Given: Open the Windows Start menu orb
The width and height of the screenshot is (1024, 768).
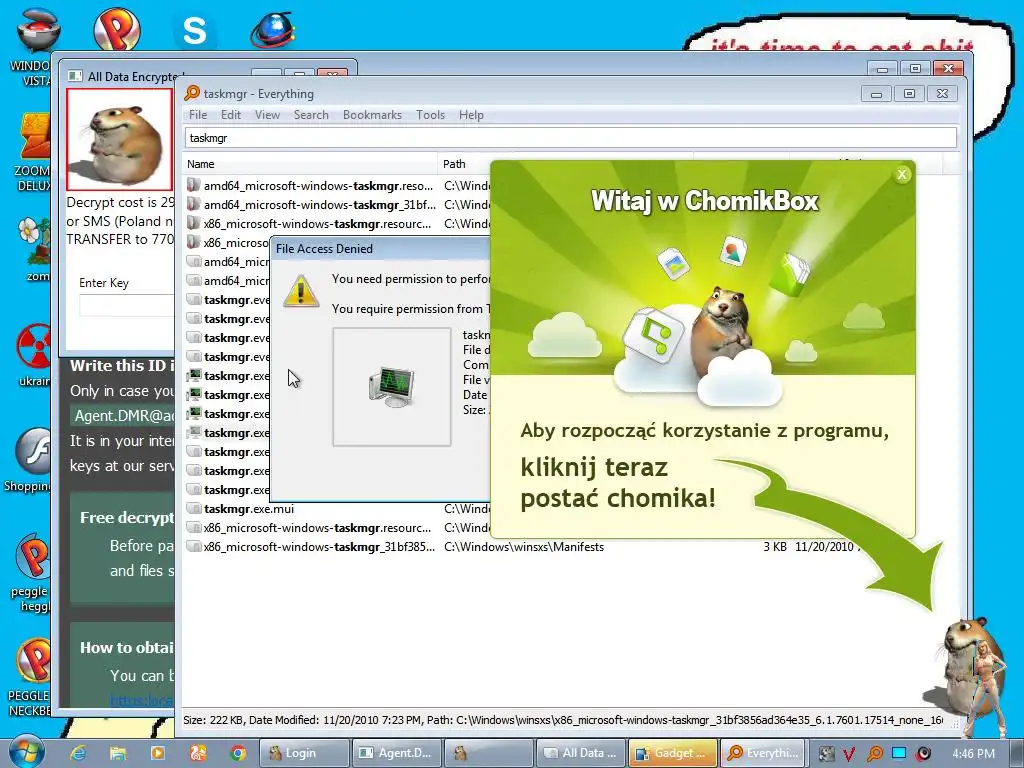Looking at the screenshot, I should coord(26,753).
